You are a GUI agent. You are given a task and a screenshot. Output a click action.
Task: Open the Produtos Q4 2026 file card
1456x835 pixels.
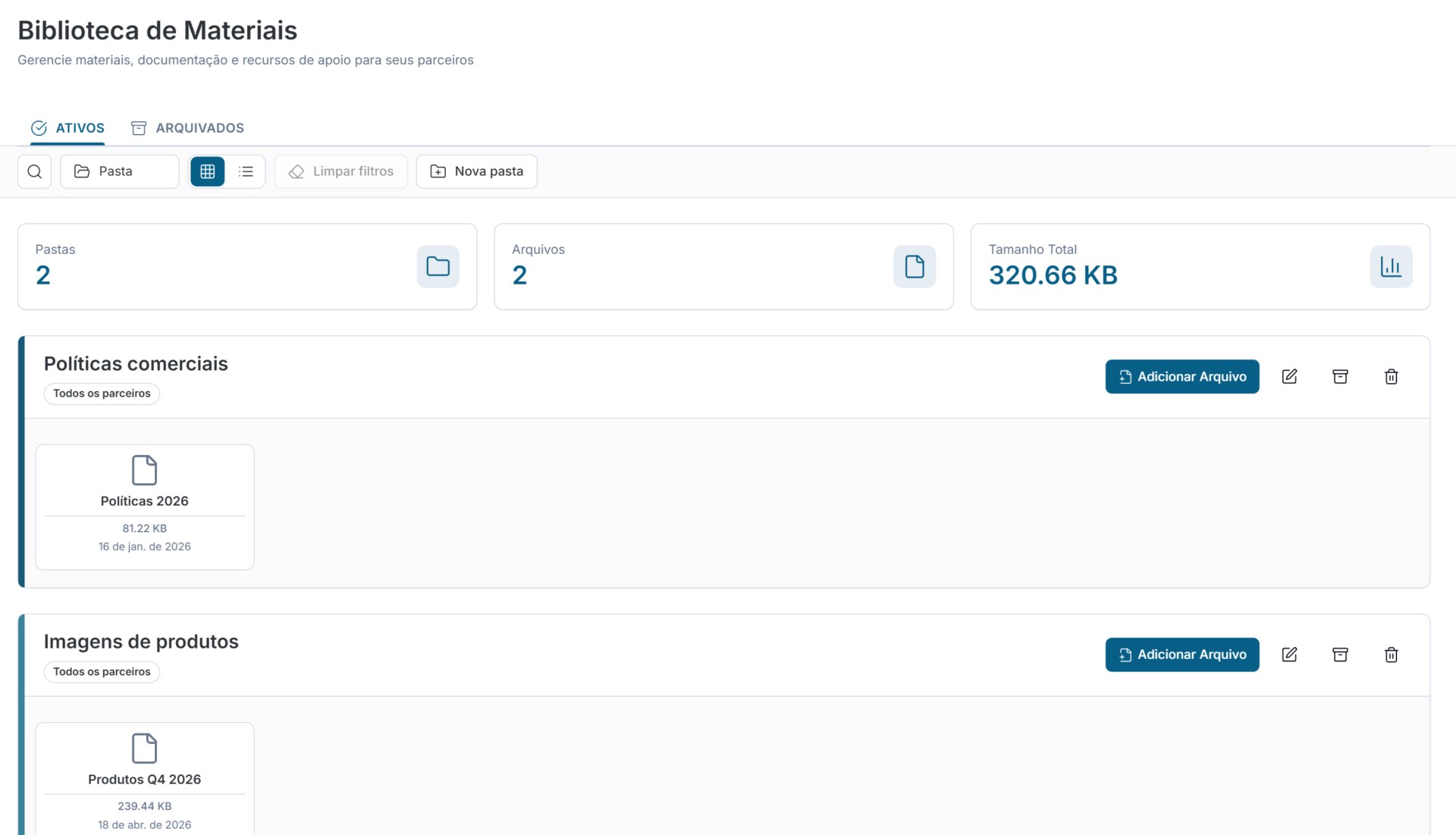coord(145,780)
